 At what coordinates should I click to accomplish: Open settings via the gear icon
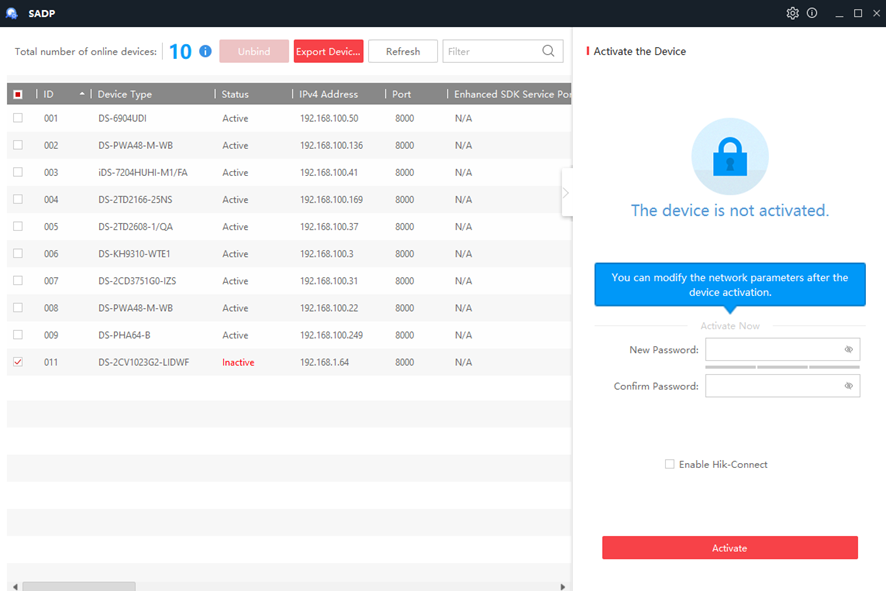coord(793,13)
